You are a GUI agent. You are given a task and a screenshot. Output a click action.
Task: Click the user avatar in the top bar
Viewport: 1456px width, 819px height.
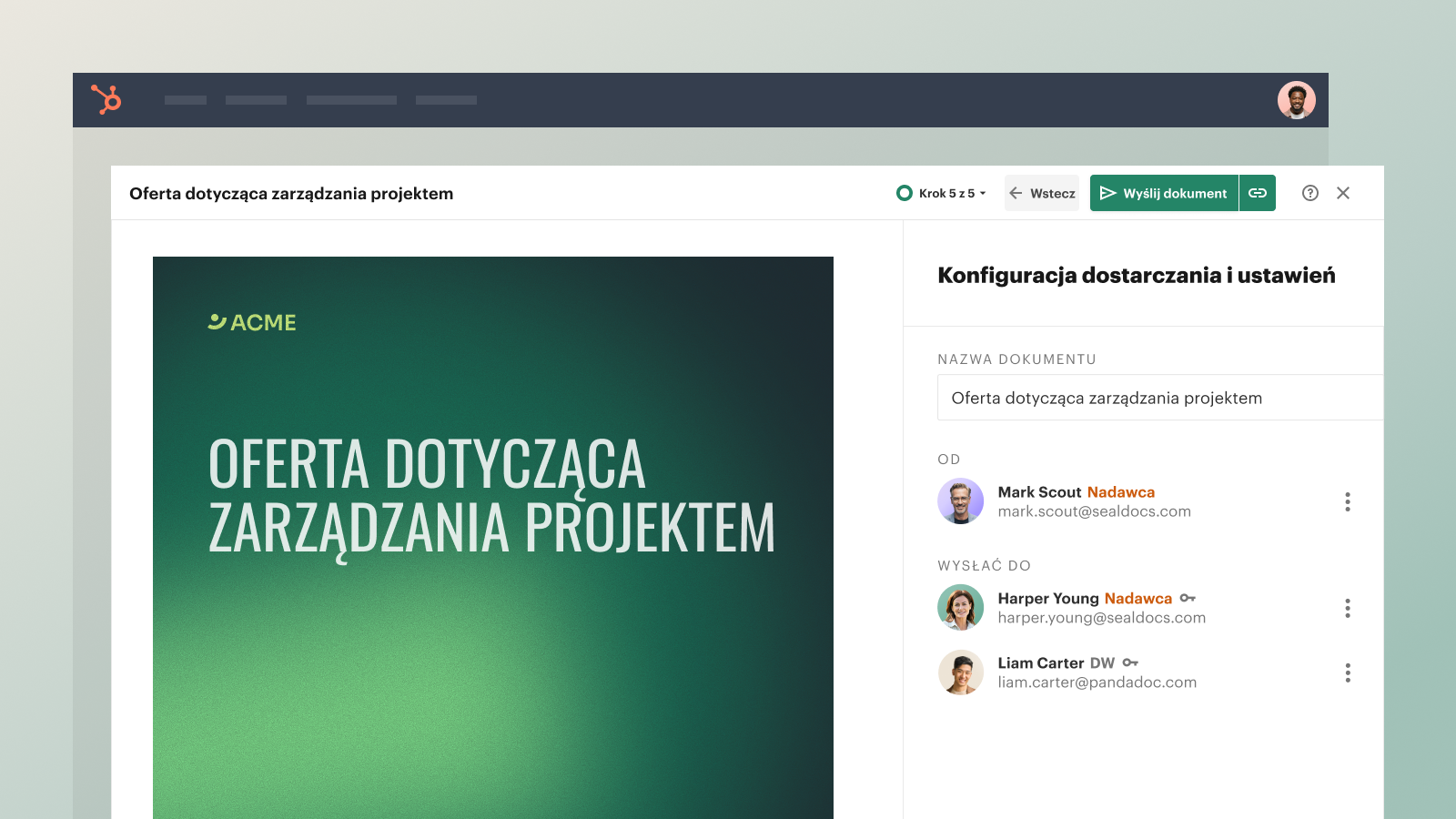point(1296,100)
